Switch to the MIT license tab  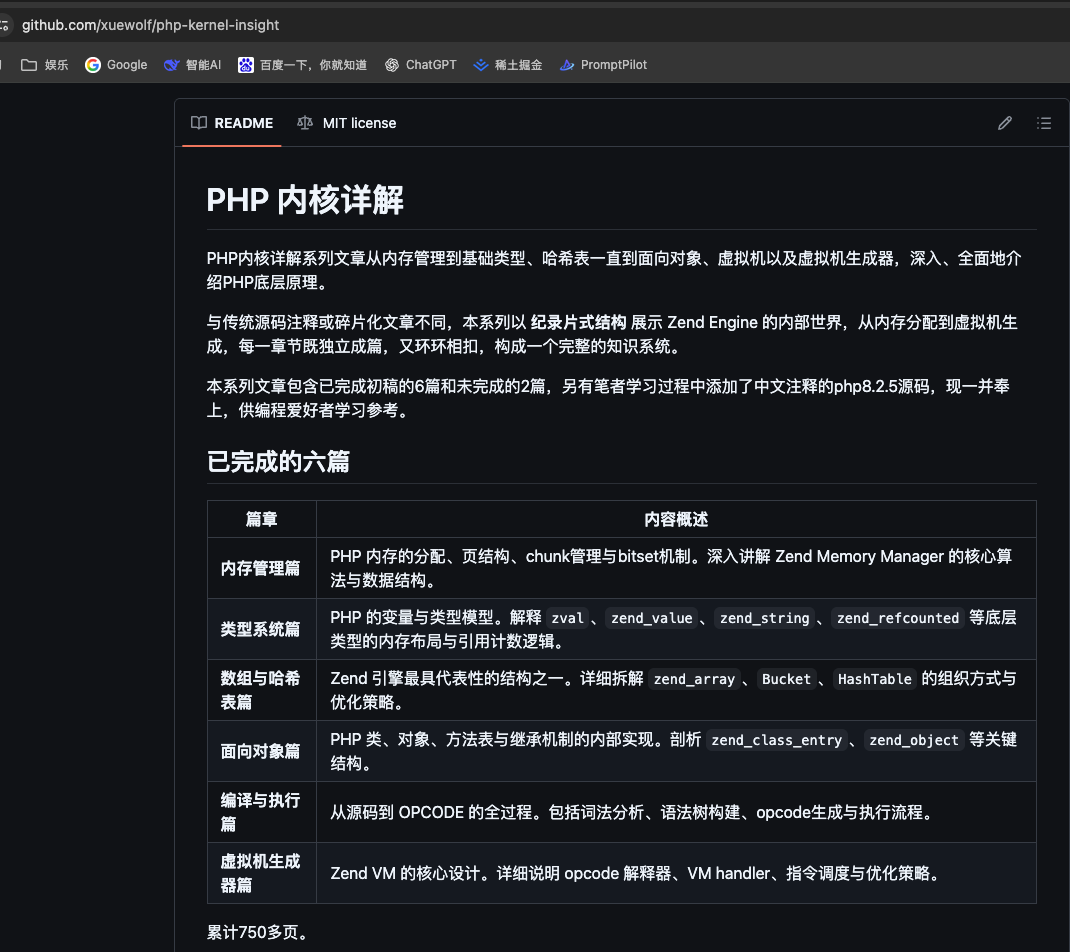(346, 122)
